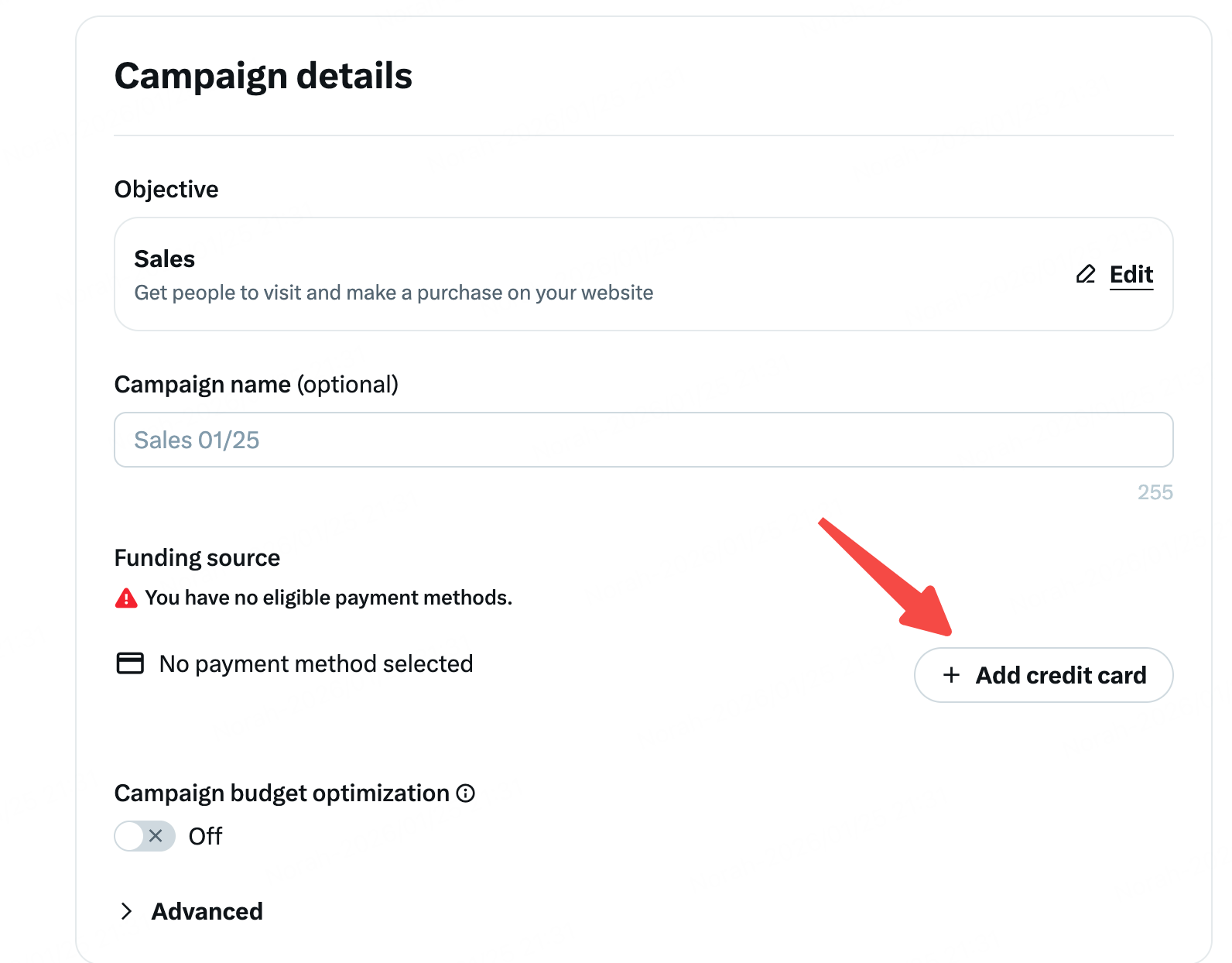This screenshot has width=1232, height=963.
Task: Click the Funding source label
Action: 197,557
